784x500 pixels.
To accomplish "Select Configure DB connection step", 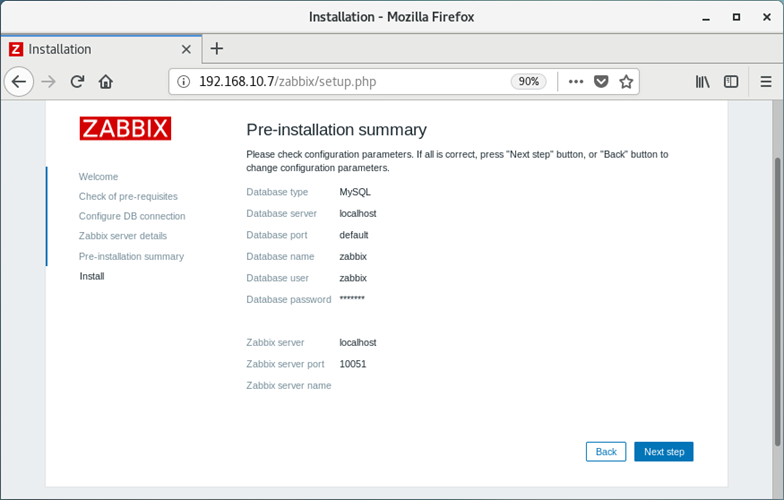I will point(132,216).
